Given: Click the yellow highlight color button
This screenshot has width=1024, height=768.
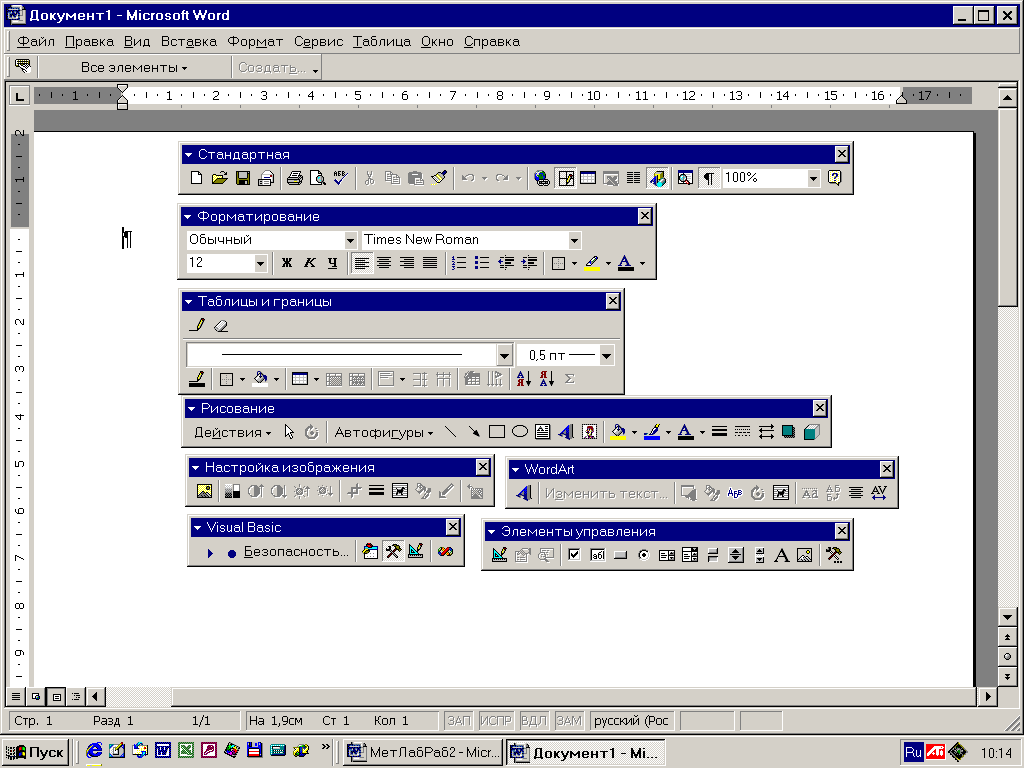Looking at the screenshot, I should (x=592, y=263).
